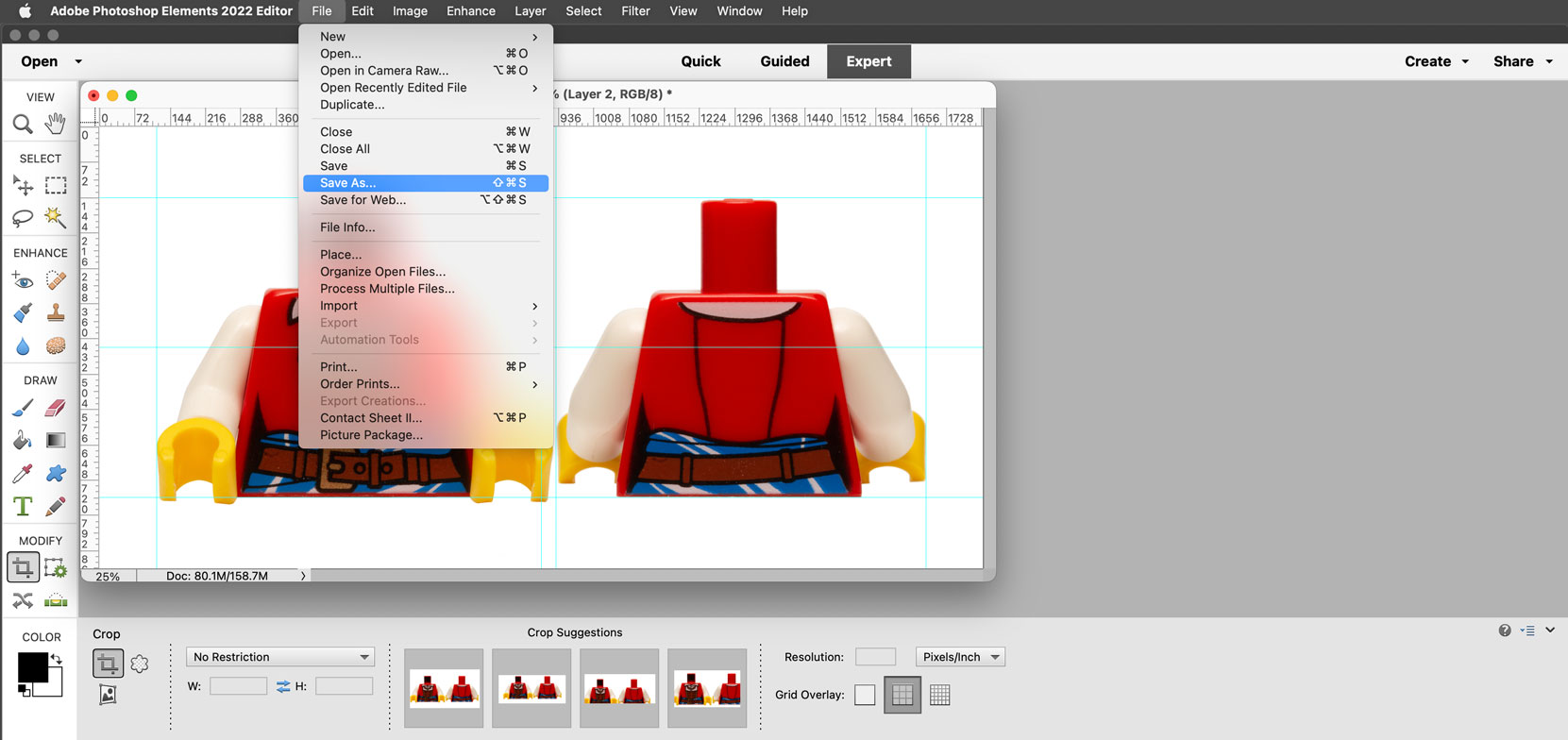1568x740 pixels.
Task: Reset default foreground and background colors
Action: [24, 692]
